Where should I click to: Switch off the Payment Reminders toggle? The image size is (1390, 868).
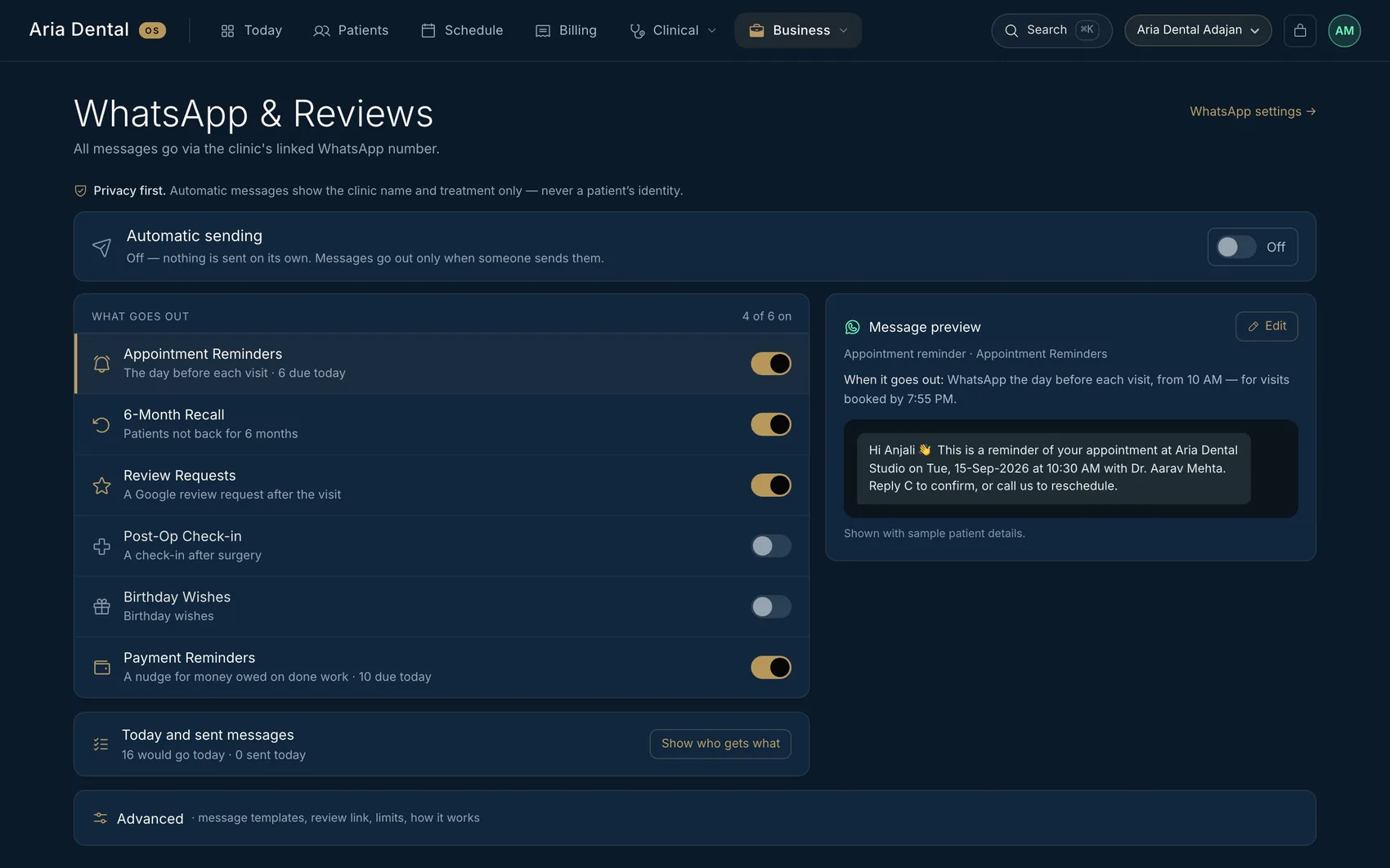coord(771,668)
